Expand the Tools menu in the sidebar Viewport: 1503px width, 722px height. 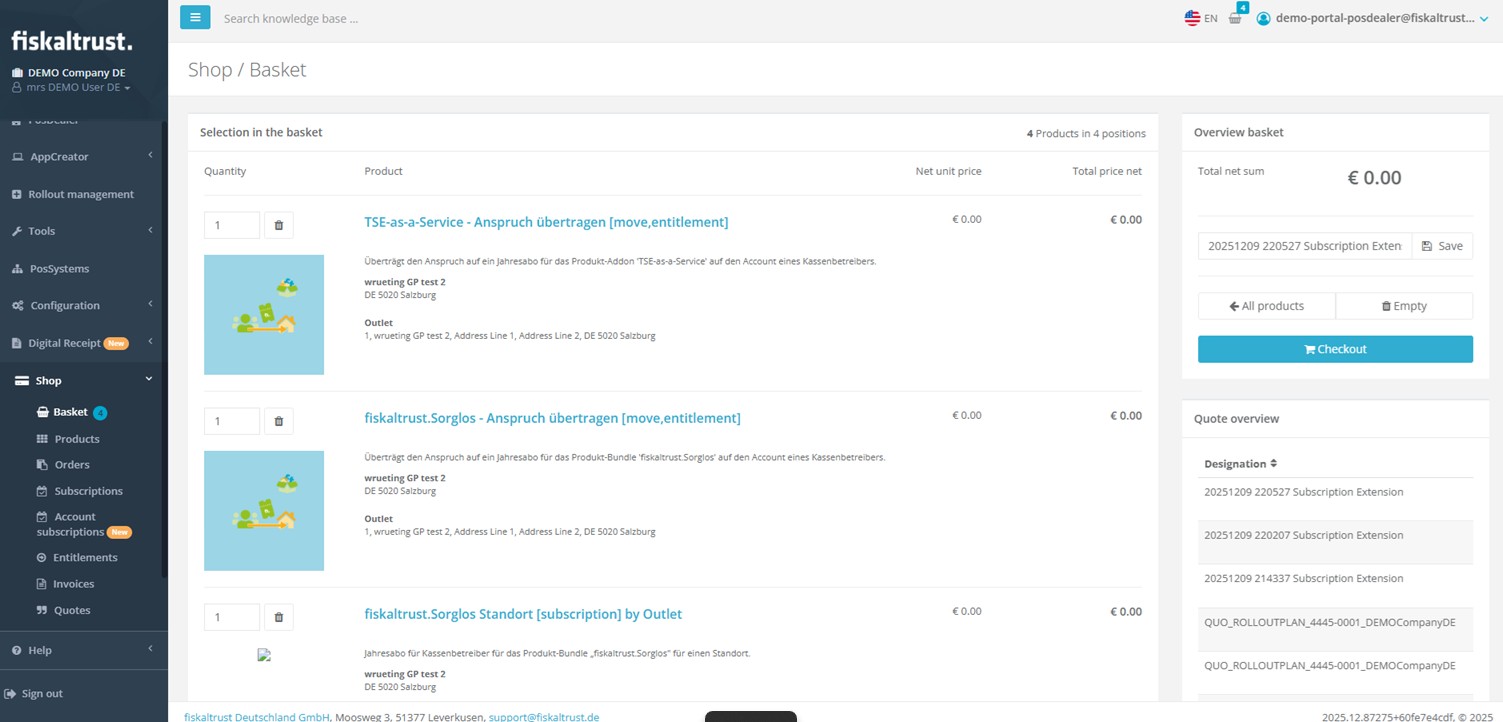40,231
